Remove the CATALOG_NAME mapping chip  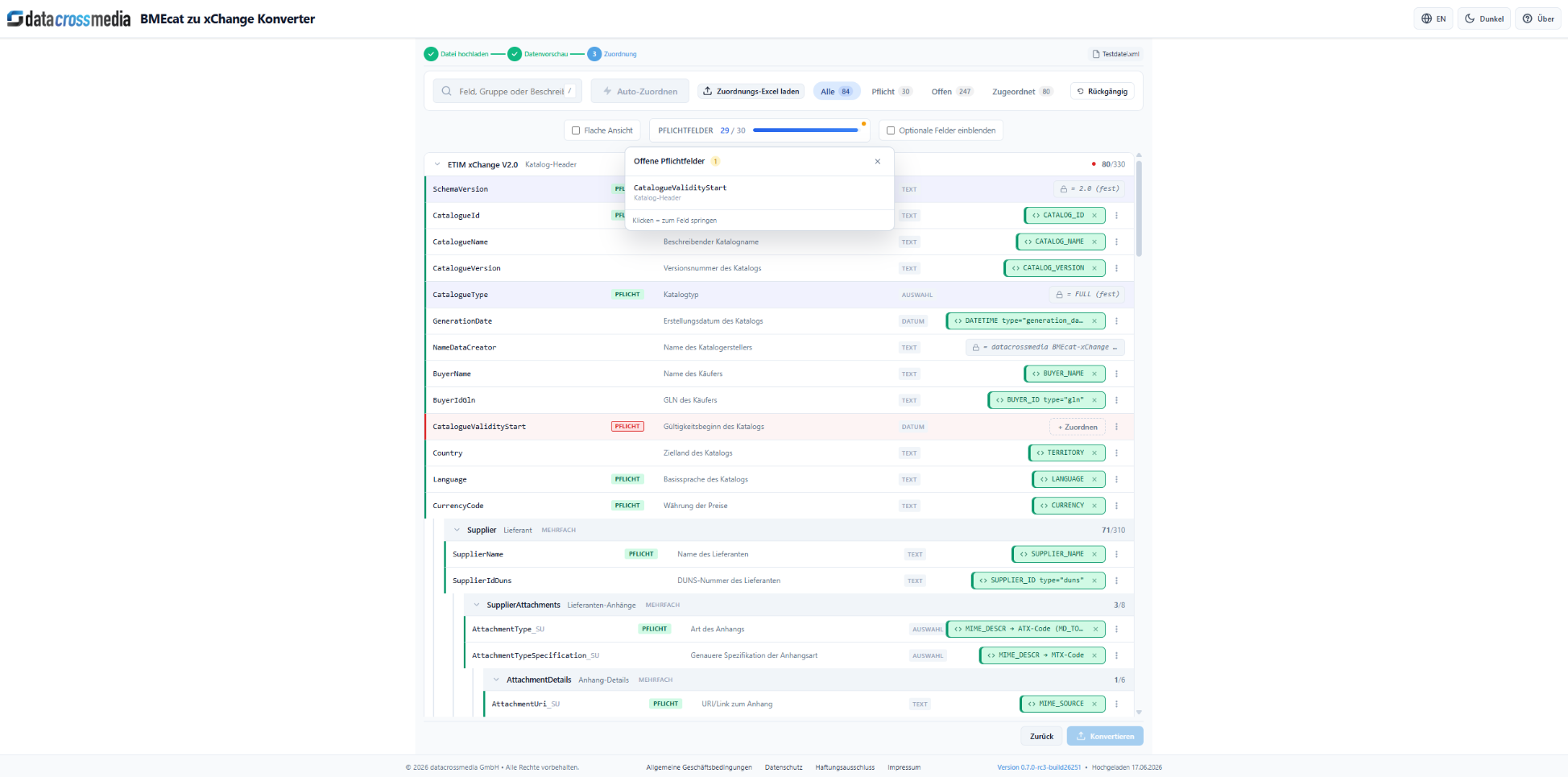click(x=1094, y=242)
